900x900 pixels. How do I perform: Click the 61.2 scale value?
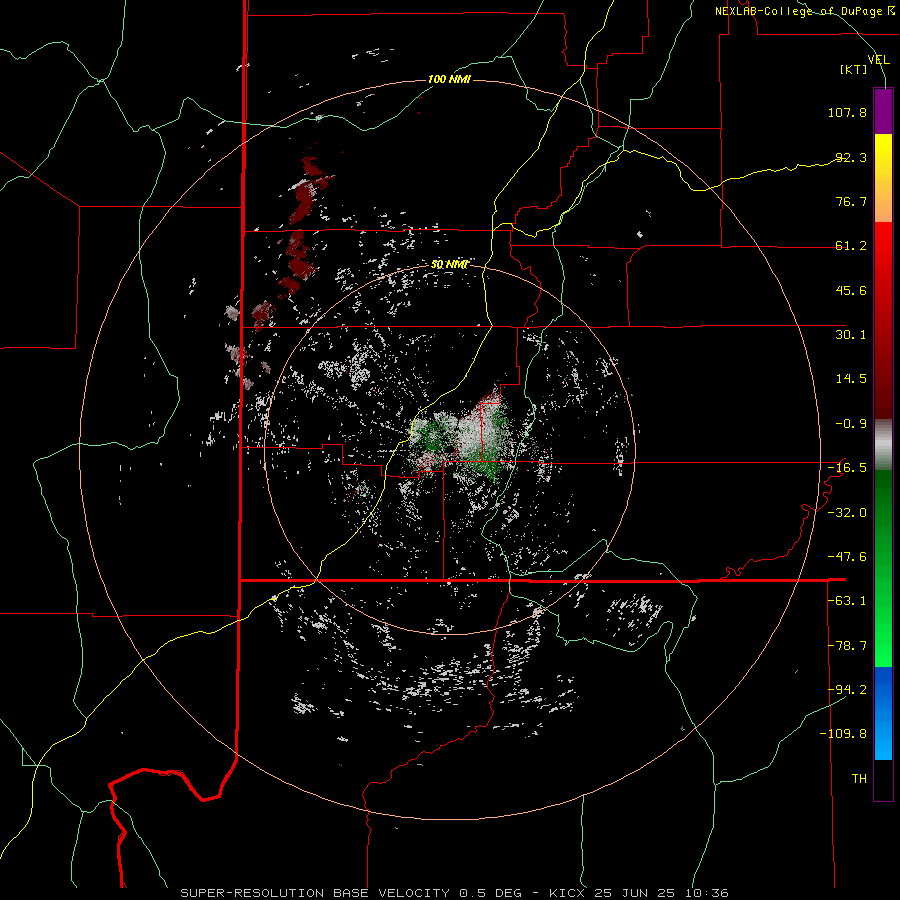(x=851, y=246)
